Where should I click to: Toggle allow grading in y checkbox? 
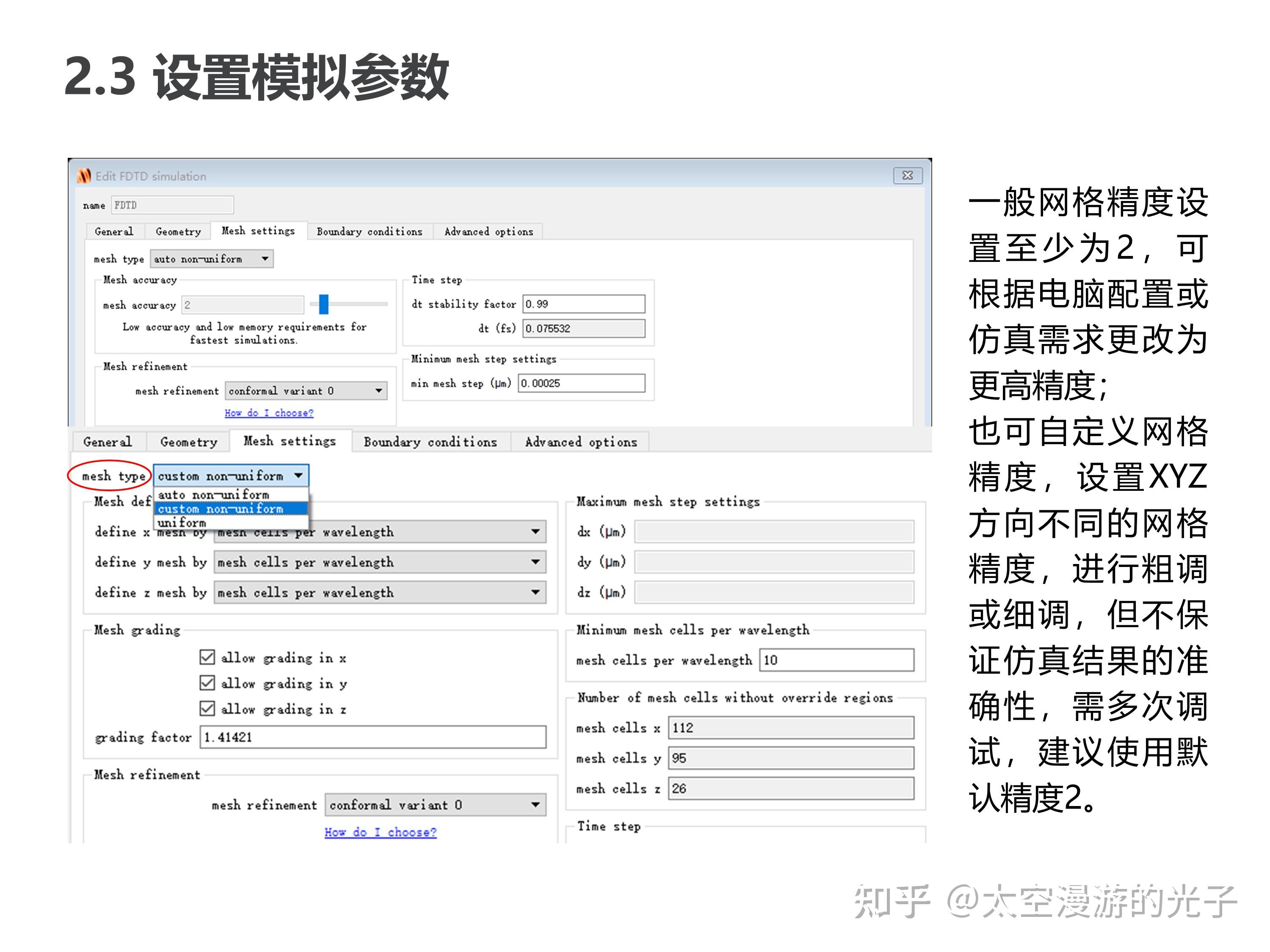click(207, 683)
